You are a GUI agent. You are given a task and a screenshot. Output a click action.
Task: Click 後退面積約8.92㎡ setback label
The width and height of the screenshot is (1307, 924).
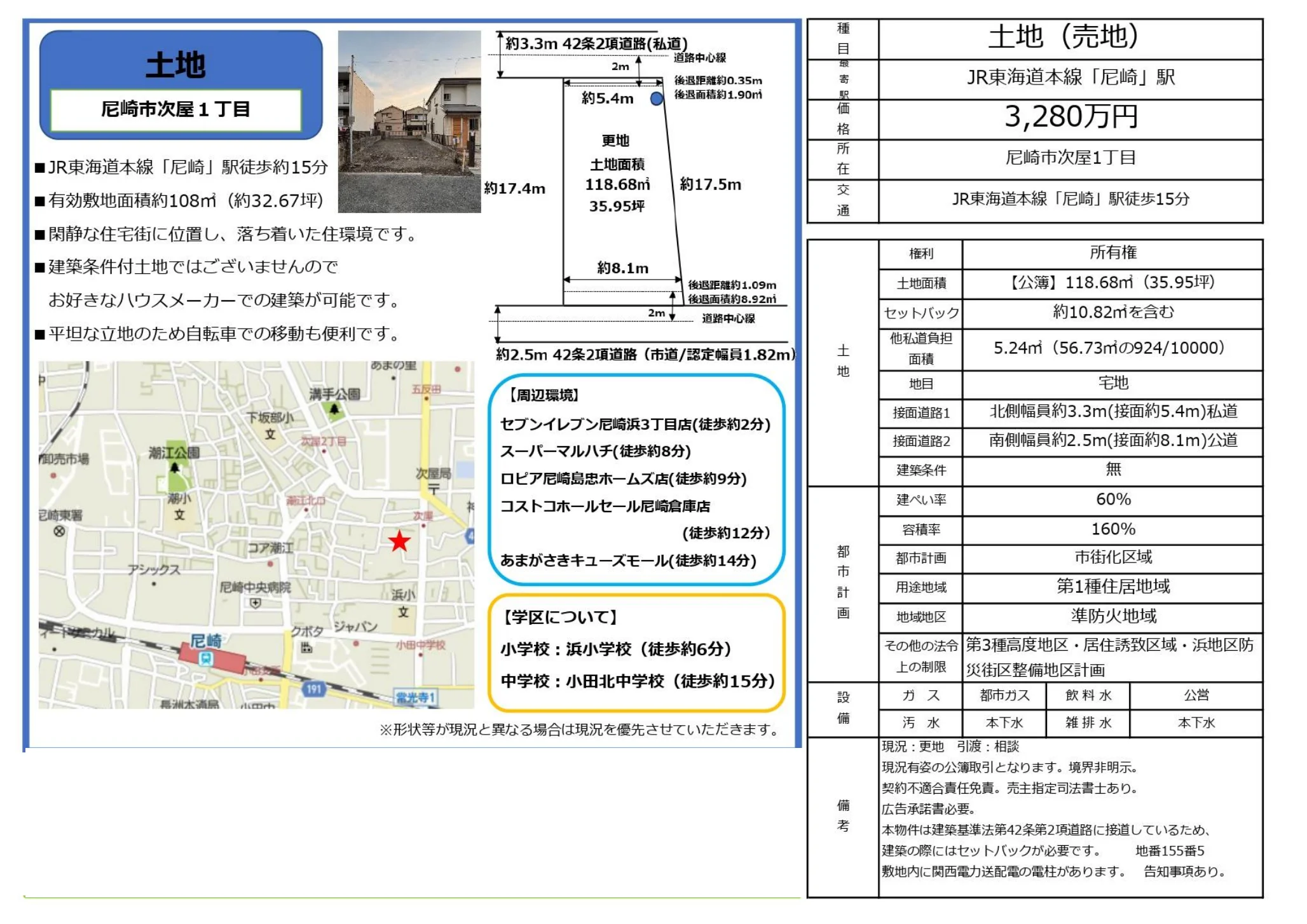pos(732,299)
